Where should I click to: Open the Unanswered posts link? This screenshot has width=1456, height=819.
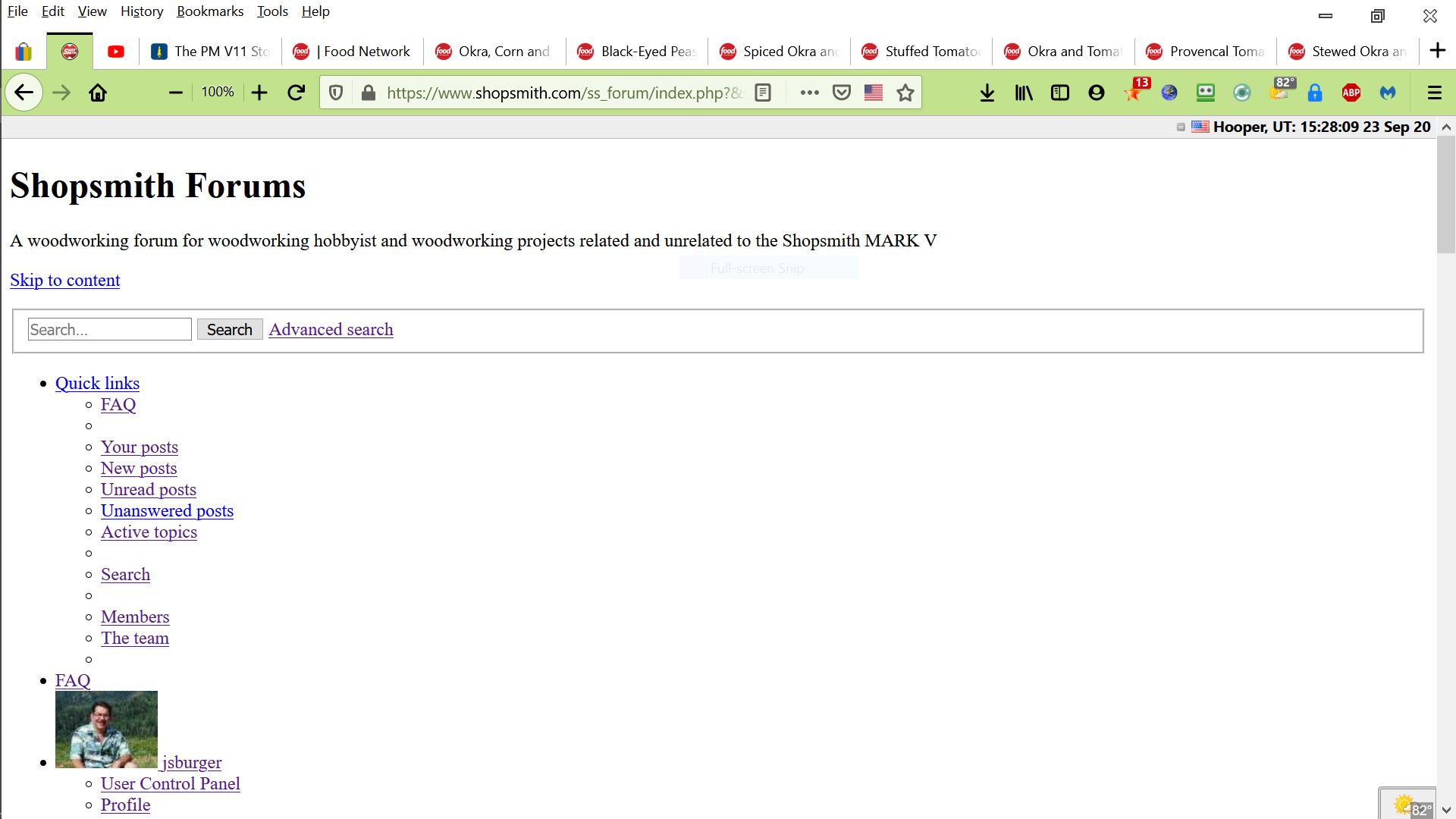[x=167, y=510]
